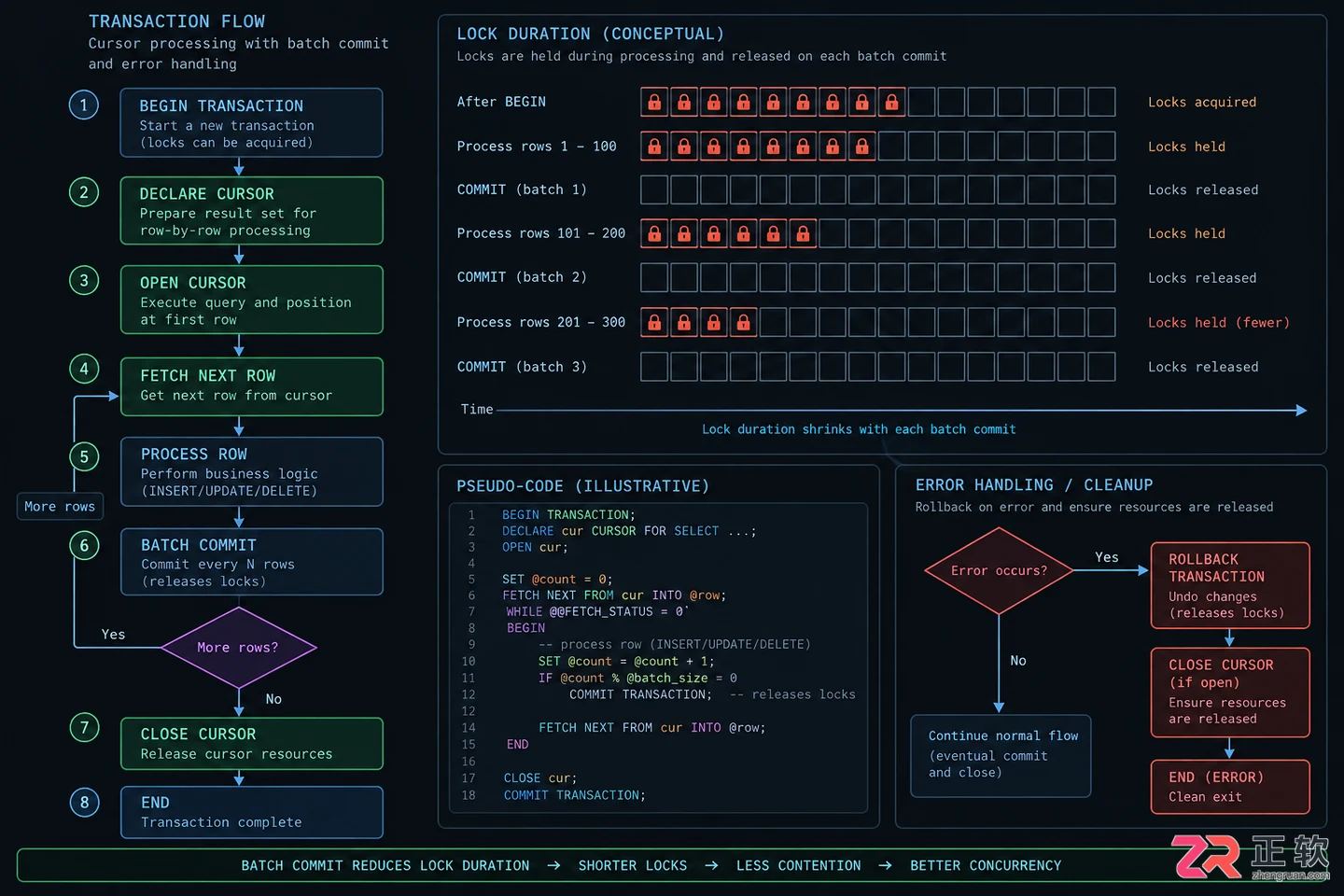
Task: Click the 'Lock duration shrinks with each batch commit' caption
Action: pos(859,429)
